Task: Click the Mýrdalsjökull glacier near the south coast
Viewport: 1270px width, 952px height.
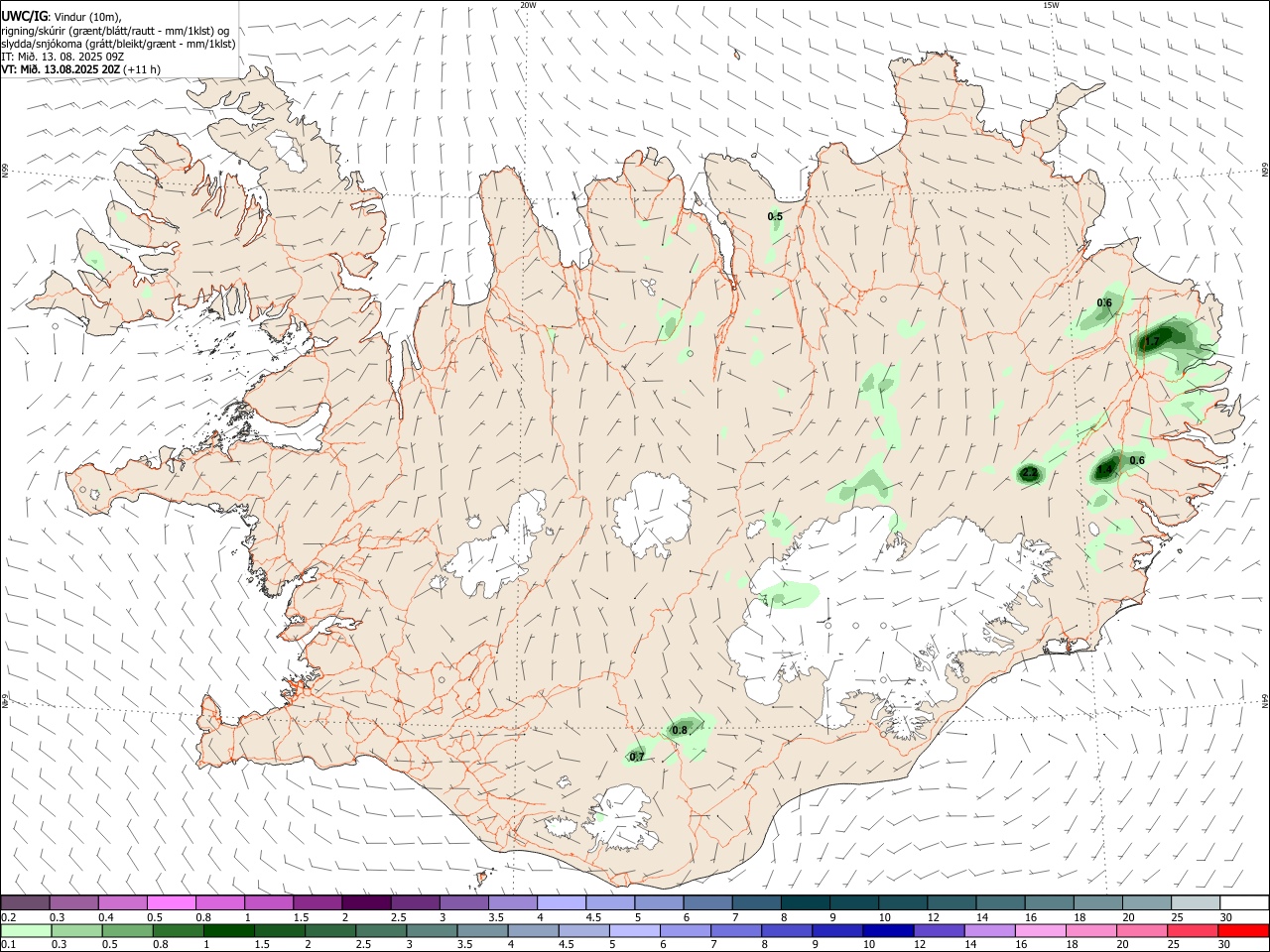Action: point(623,817)
